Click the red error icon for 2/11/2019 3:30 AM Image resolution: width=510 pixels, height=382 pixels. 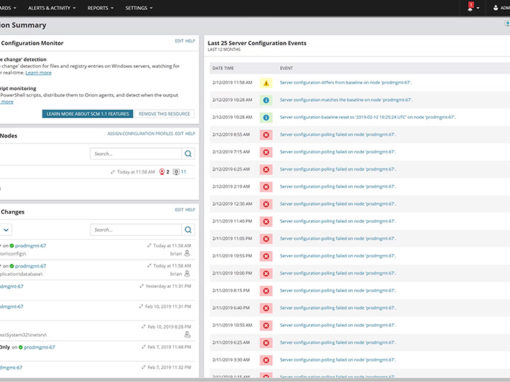[x=266, y=360]
